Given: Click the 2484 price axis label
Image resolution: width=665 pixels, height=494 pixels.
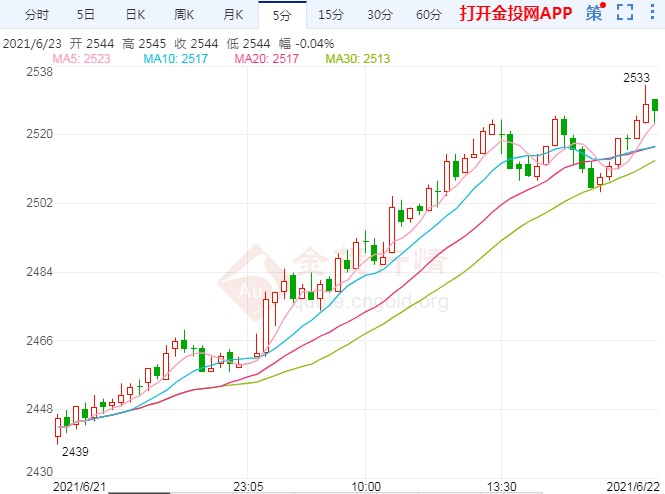Looking at the screenshot, I should coord(39,272).
